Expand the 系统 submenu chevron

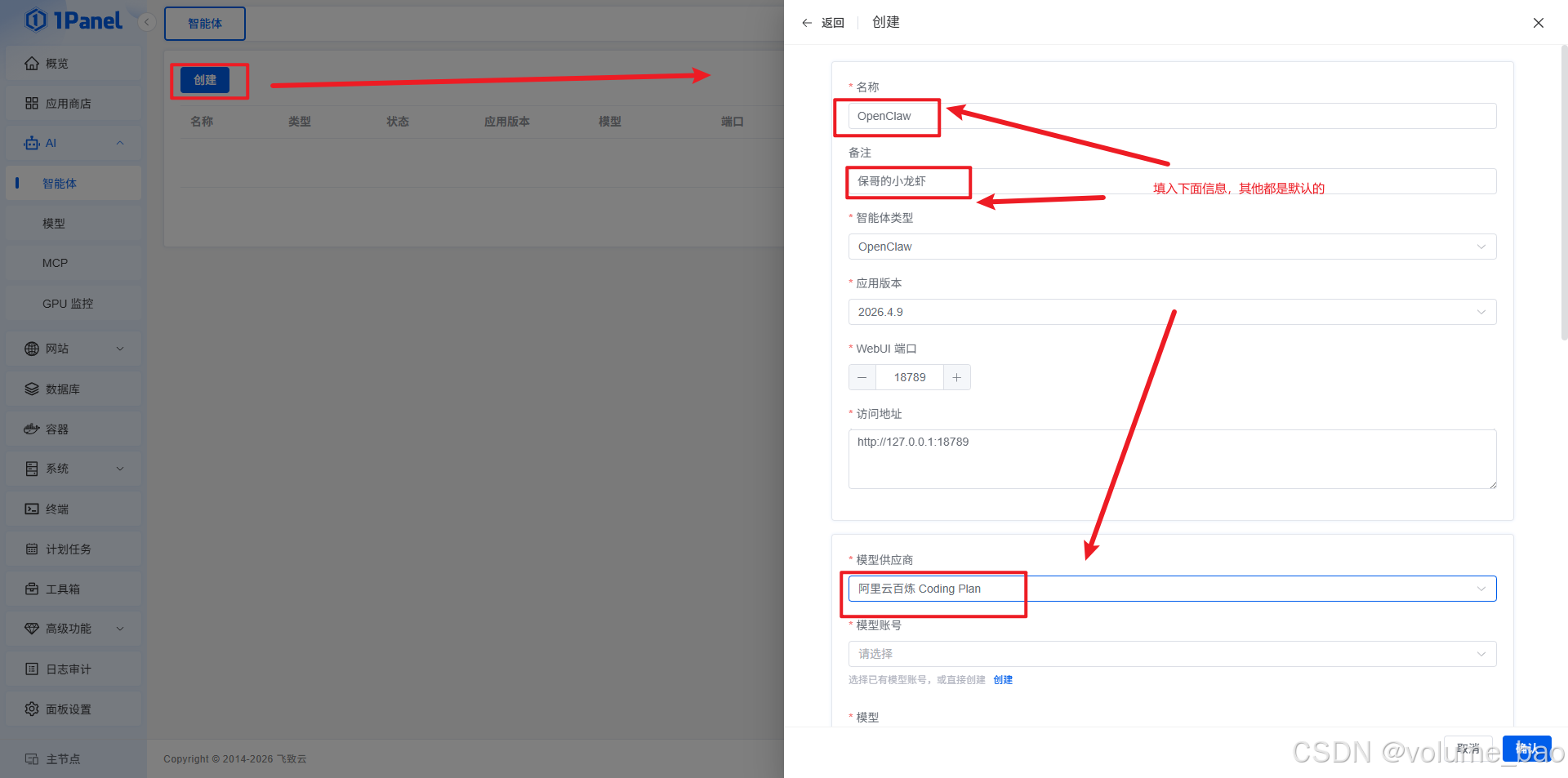pyautogui.click(x=120, y=469)
